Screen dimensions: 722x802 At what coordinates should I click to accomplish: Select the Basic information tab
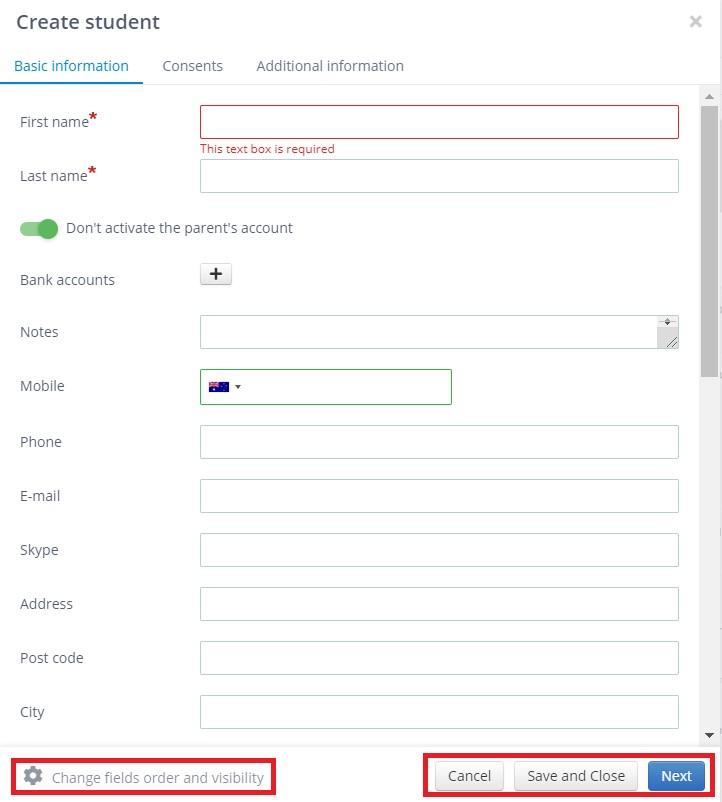(x=71, y=66)
